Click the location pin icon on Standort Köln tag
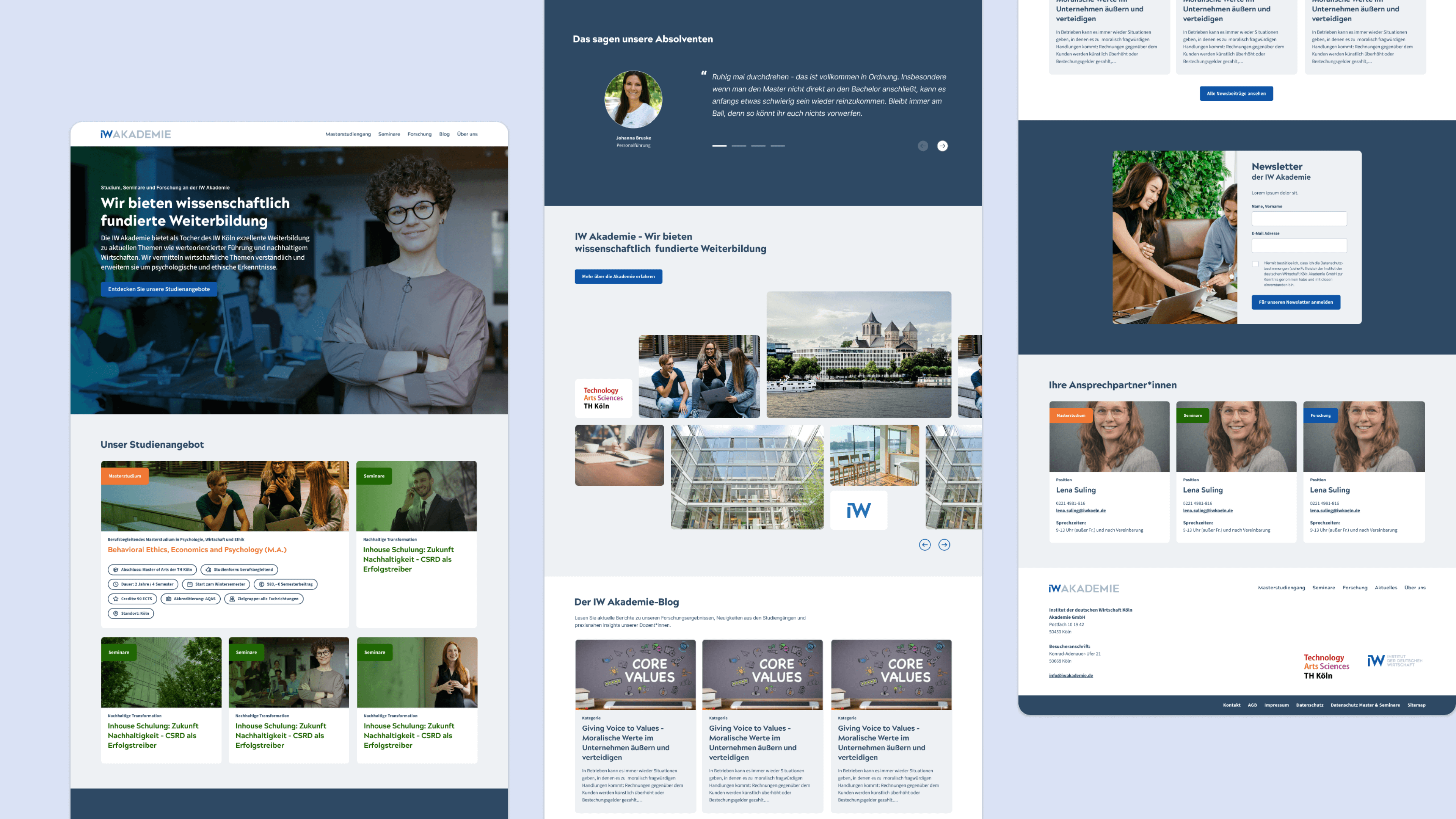Viewport: 1456px width, 819px height. [x=115, y=613]
